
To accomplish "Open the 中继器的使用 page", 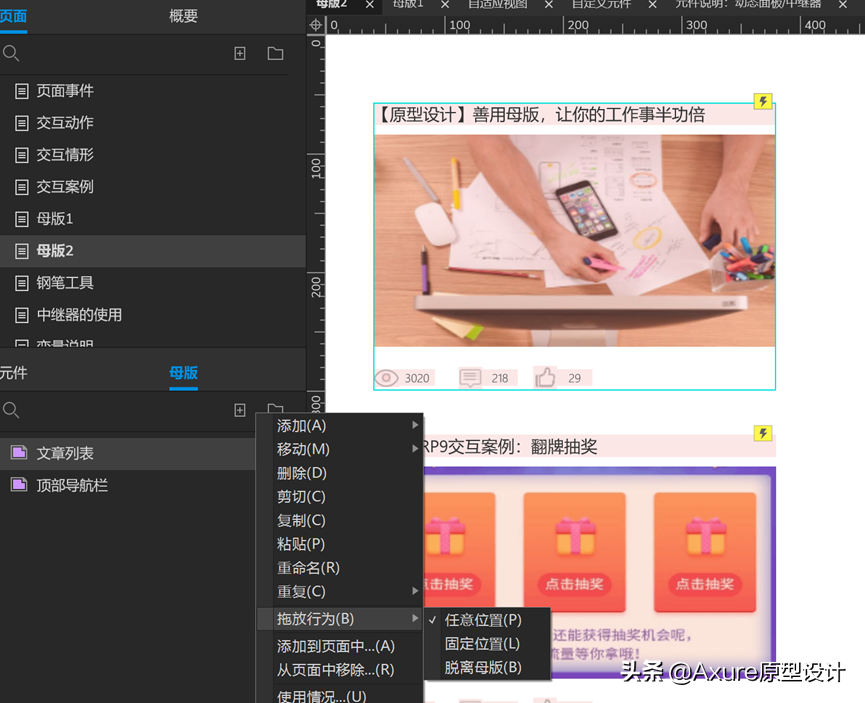I will (153, 316).
